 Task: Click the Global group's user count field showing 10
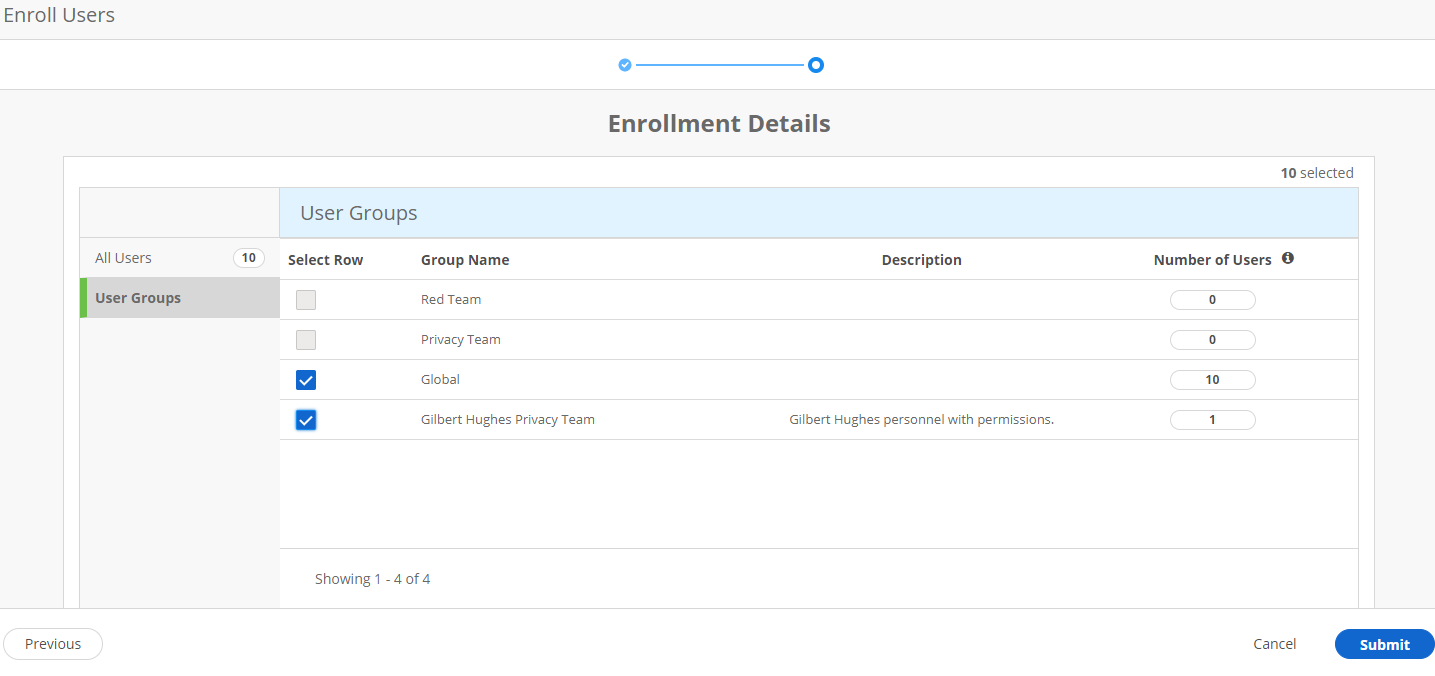pyautogui.click(x=1212, y=379)
